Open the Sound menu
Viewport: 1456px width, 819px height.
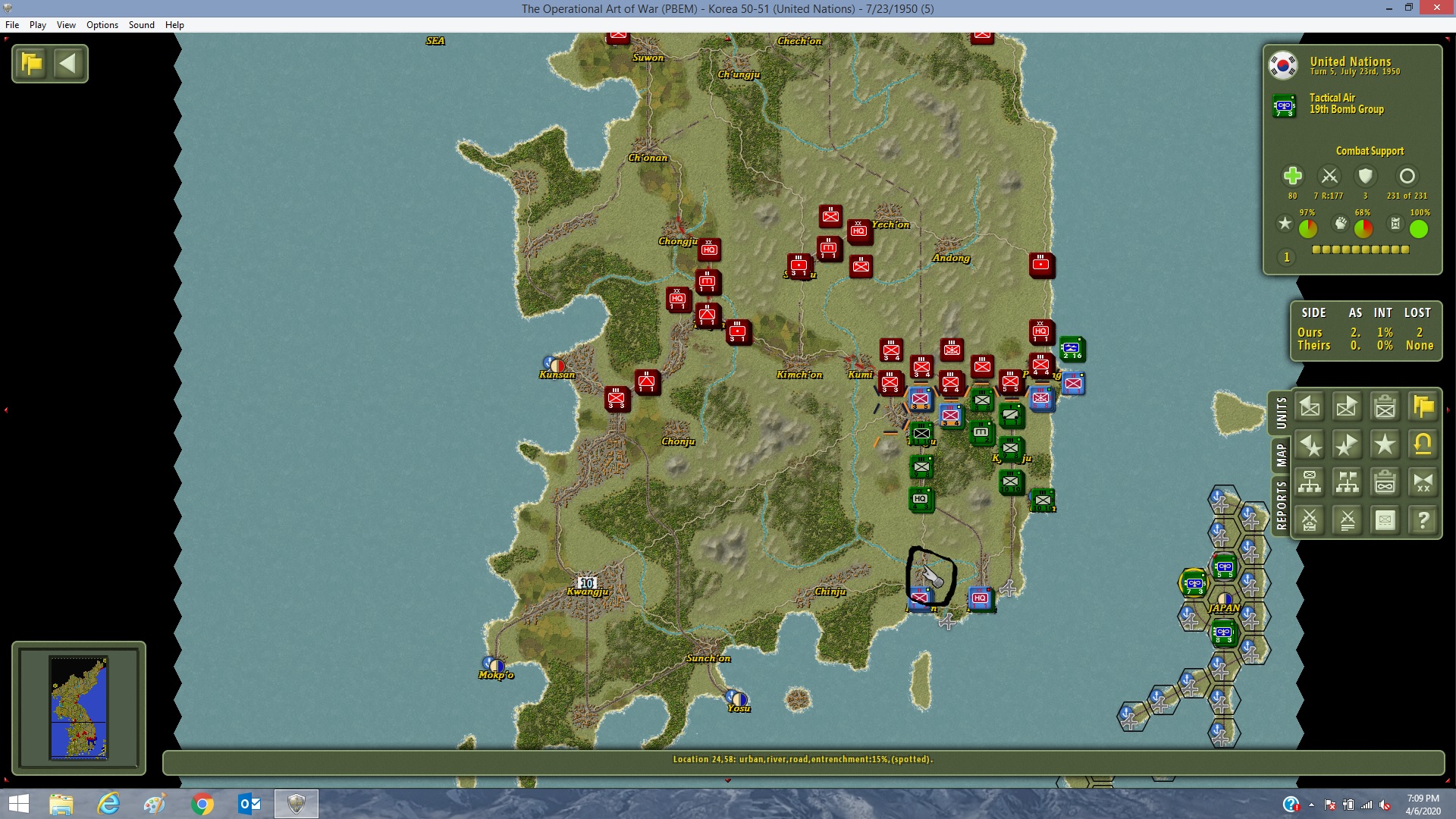pos(142,25)
